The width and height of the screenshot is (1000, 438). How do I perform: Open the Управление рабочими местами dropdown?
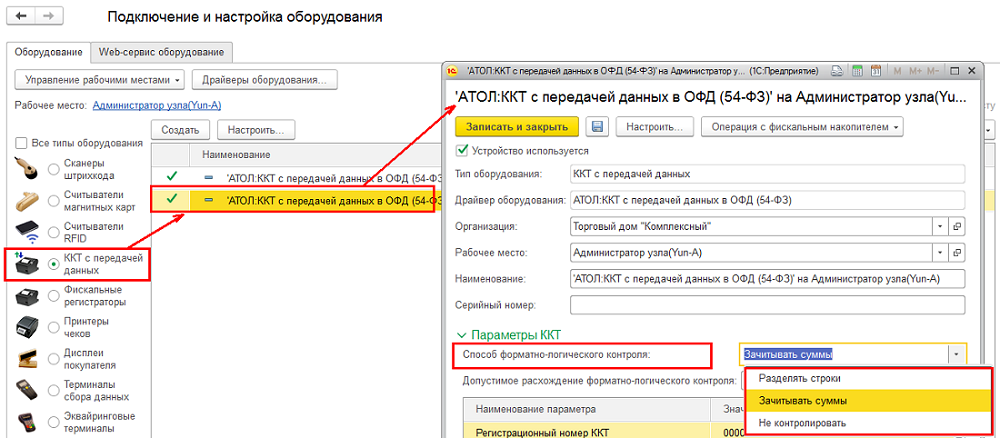(x=99, y=80)
